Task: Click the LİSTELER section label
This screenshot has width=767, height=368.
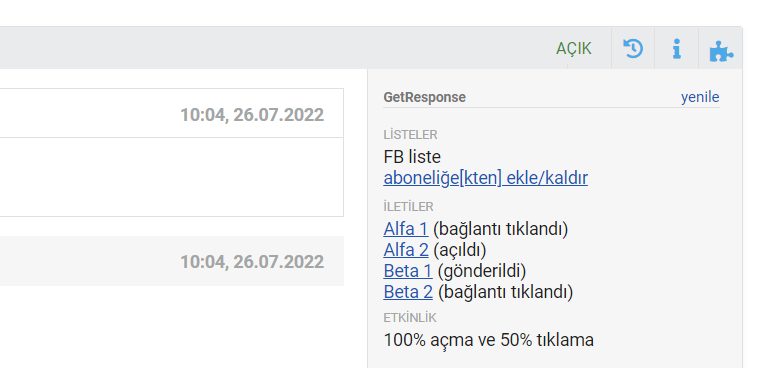Action: click(410, 135)
